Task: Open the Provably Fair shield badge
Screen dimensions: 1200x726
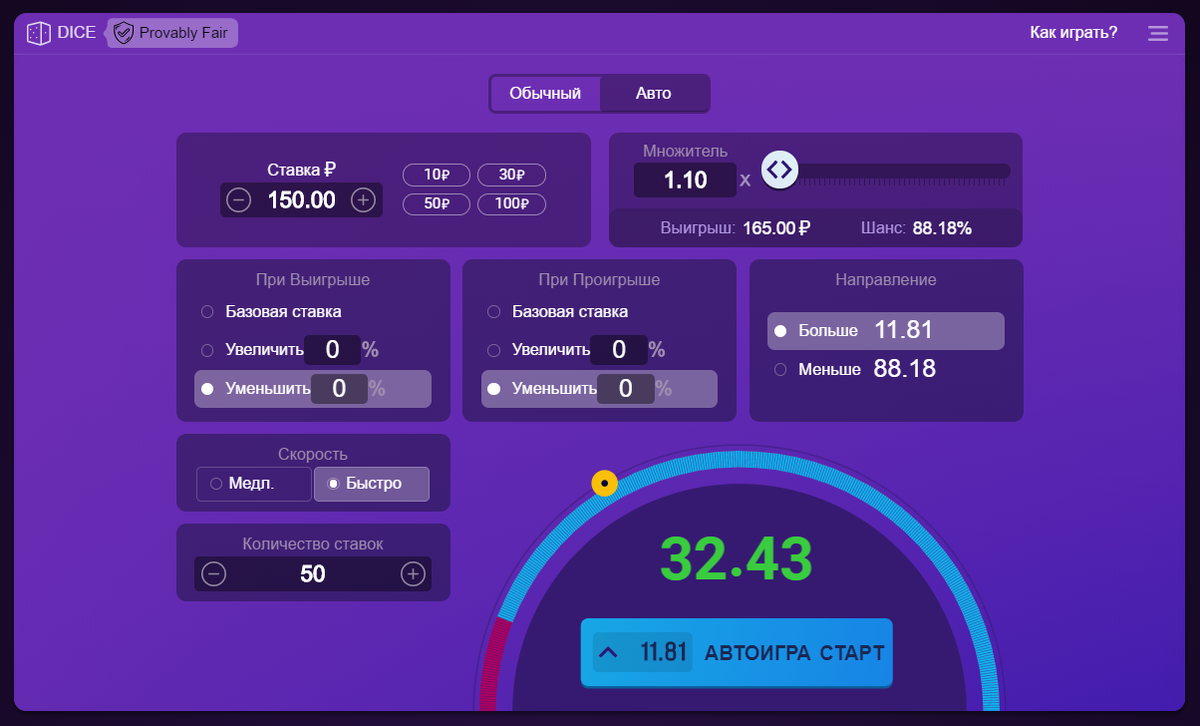Action: coord(172,33)
